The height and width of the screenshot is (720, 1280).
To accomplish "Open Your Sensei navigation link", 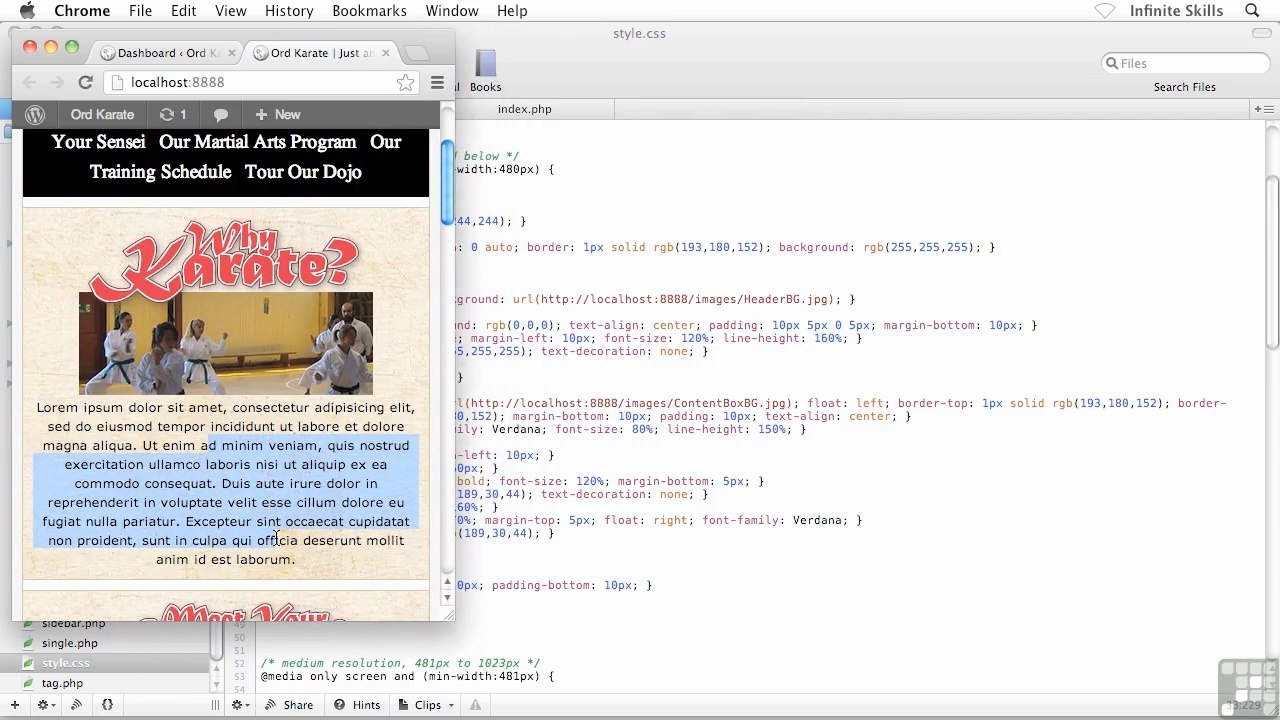I will coord(98,142).
